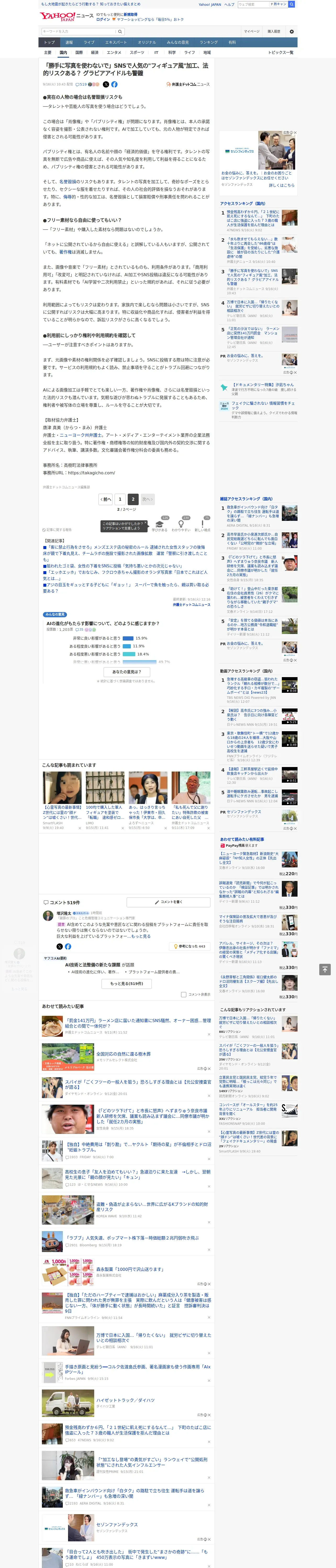Open the ランキング navigation tab
Viewport: 336px width, 1568px height.
209,43
